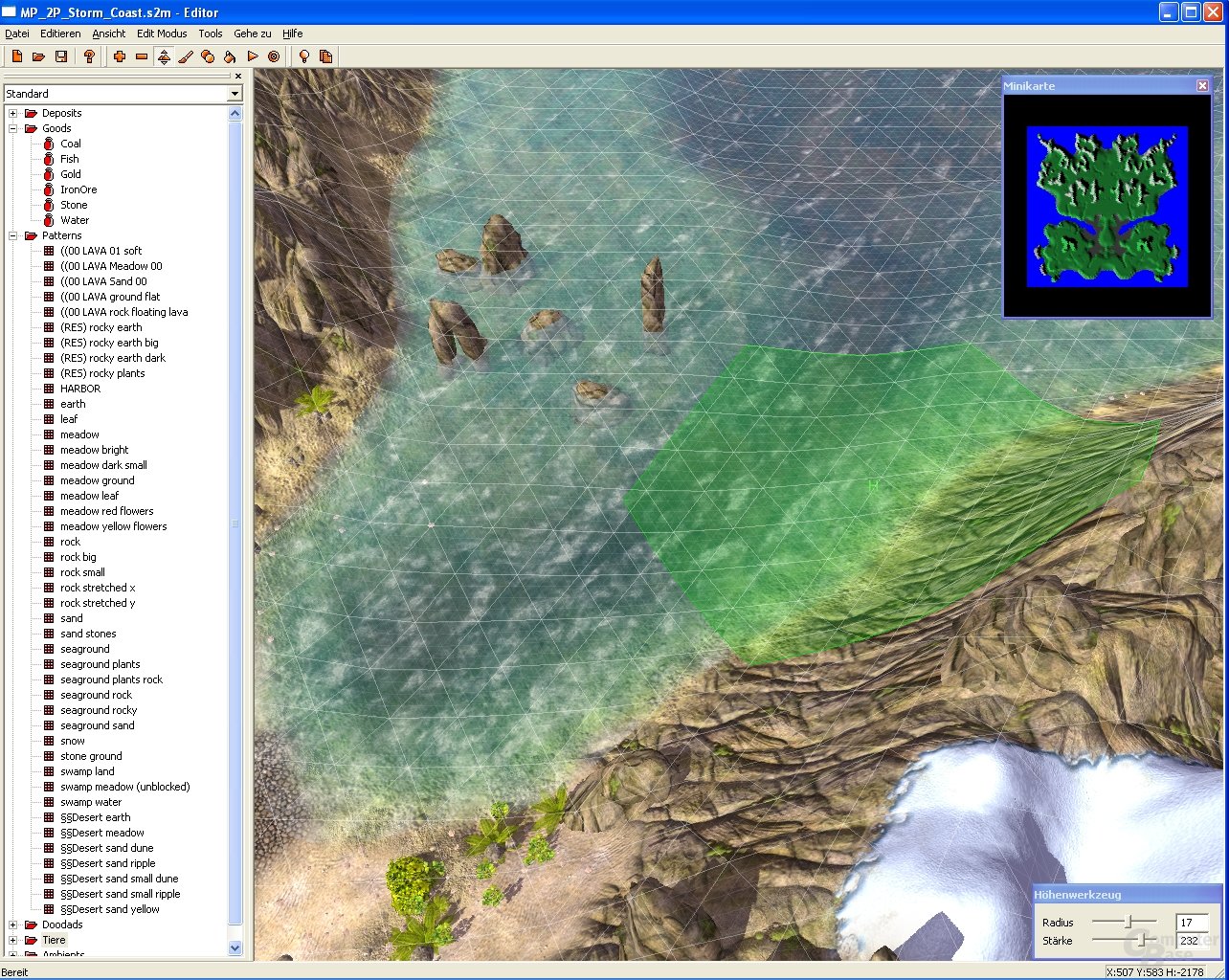Save map with the floppy disk icon
Screen dimensions: 1229x980
pyautogui.click(x=61, y=56)
